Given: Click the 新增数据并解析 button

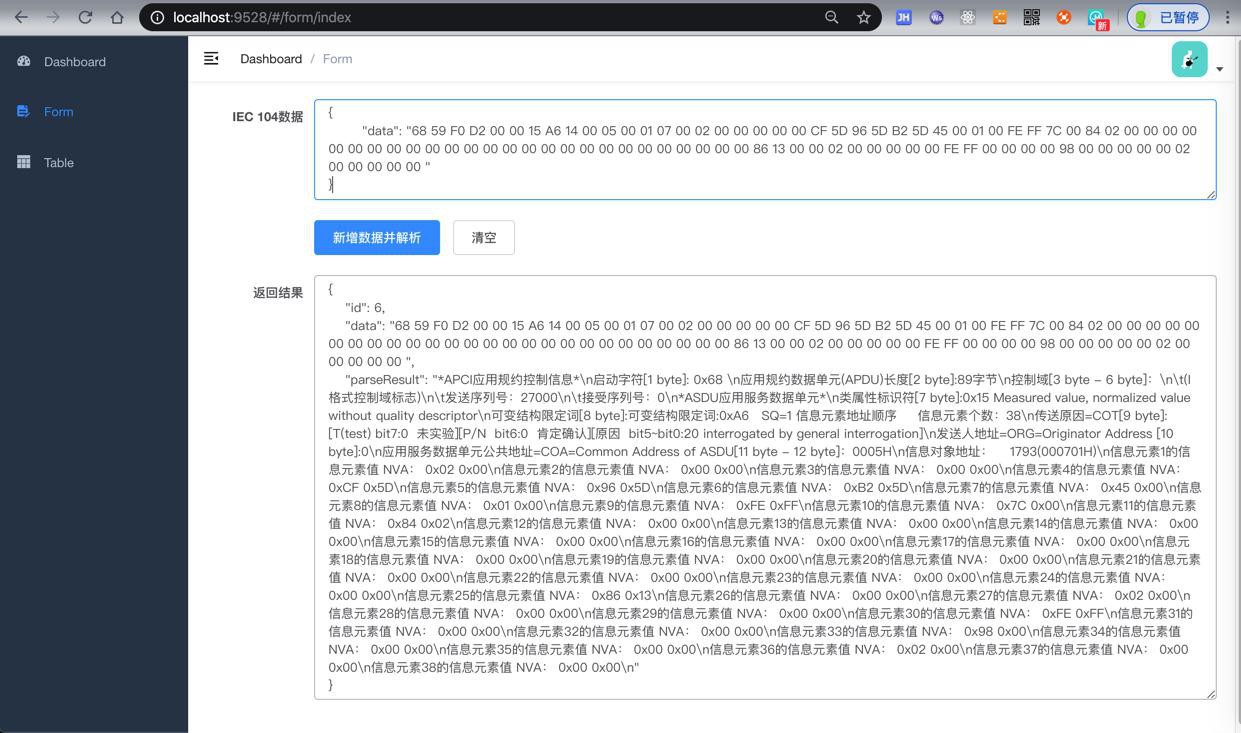Looking at the screenshot, I should click(x=377, y=238).
